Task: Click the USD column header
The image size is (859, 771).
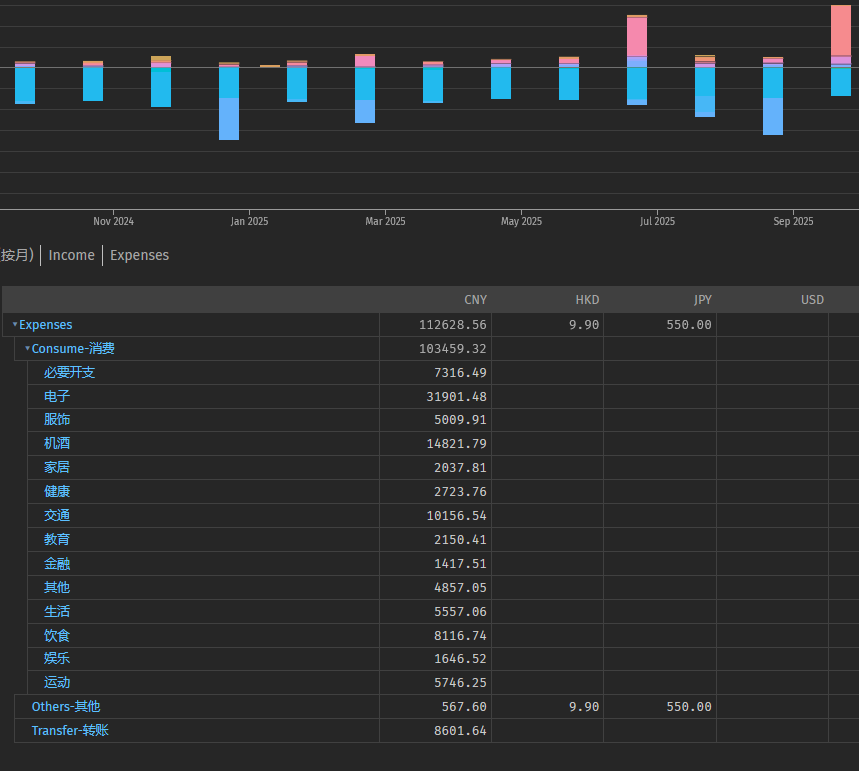Action: (x=812, y=300)
